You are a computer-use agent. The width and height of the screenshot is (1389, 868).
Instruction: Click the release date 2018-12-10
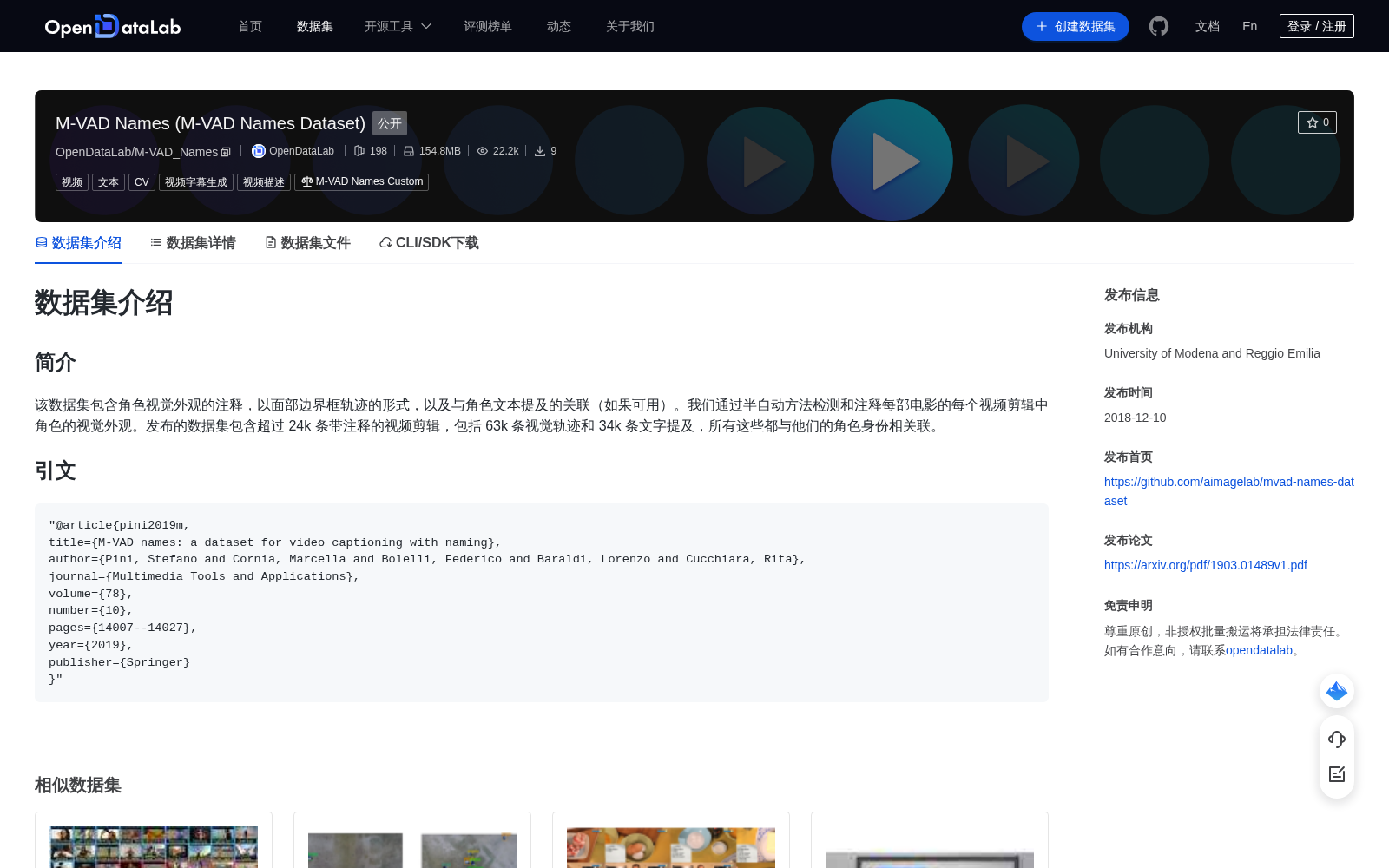click(1135, 418)
